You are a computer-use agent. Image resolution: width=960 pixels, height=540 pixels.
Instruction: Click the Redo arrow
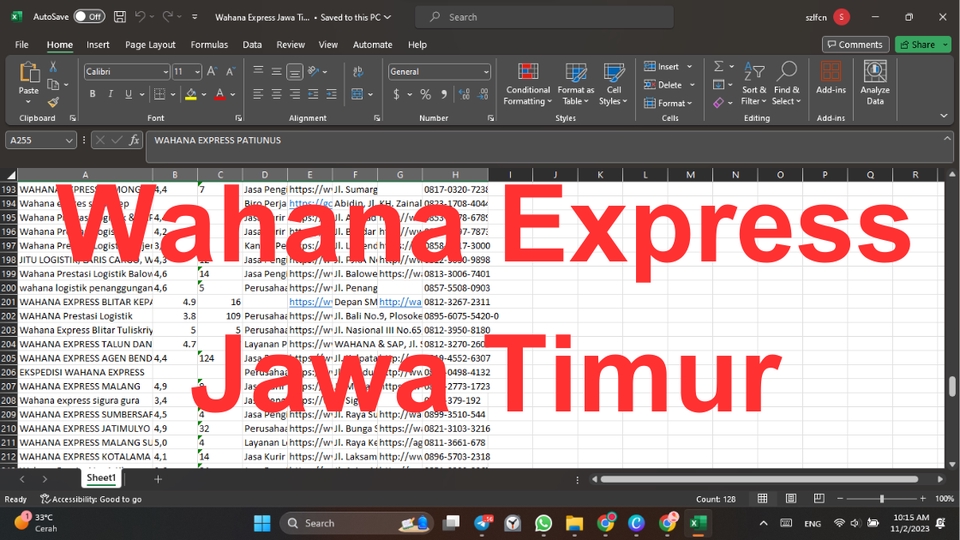[167, 17]
